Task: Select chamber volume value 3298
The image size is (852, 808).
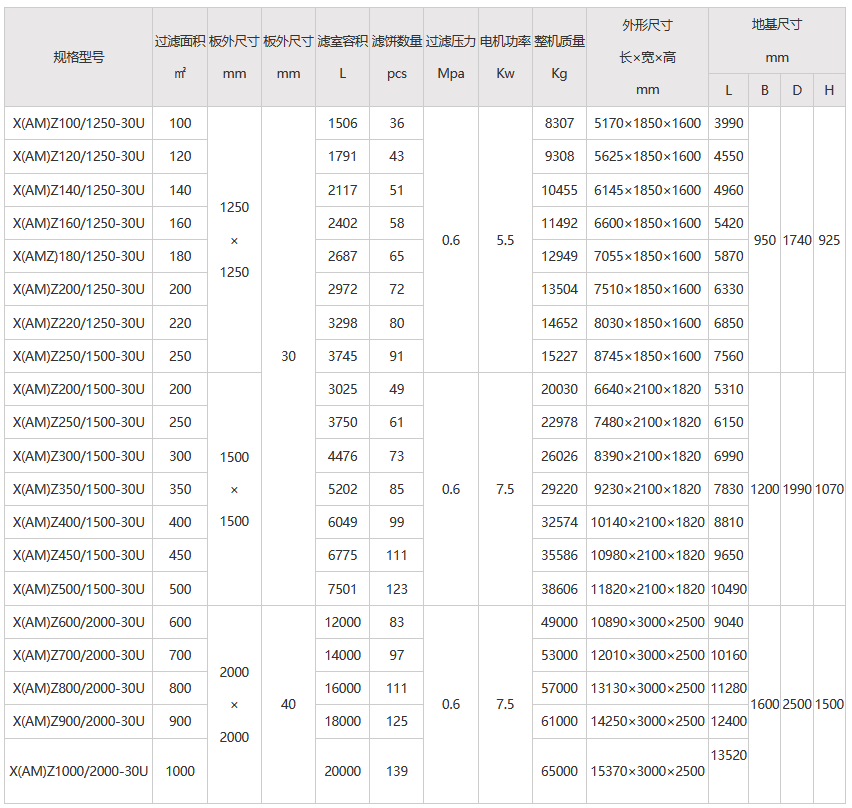Action: point(342,323)
